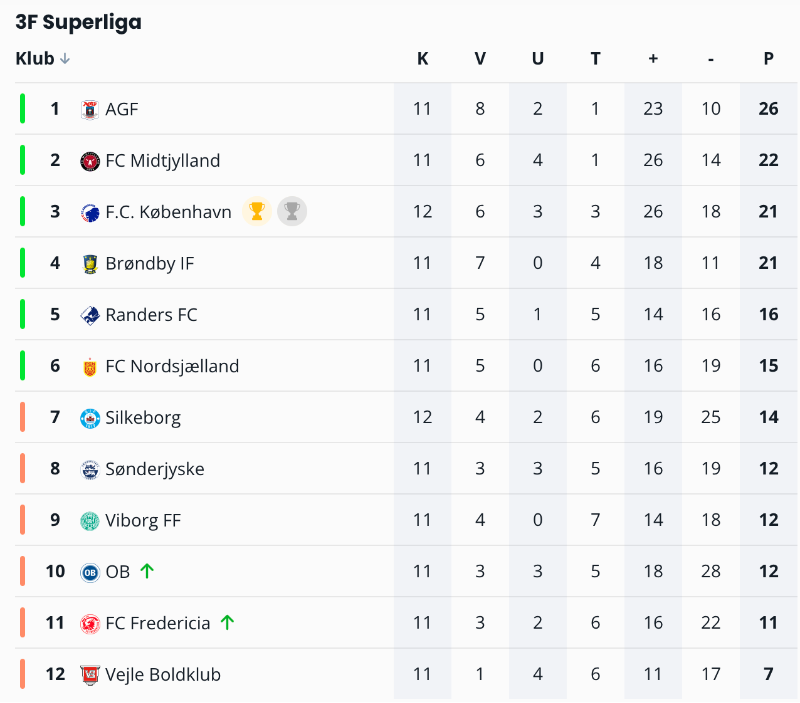This screenshot has width=800, height=703.
Task: Click the FC Nordsjælland crest icon
Action: [90, 367]
